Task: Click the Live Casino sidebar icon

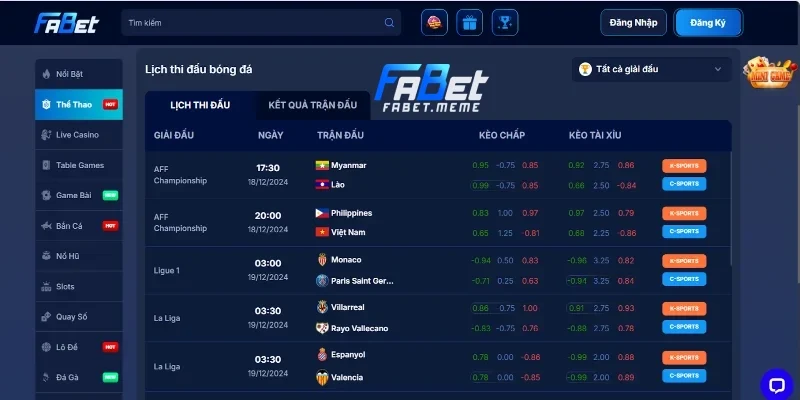Action: click(46, 135)
